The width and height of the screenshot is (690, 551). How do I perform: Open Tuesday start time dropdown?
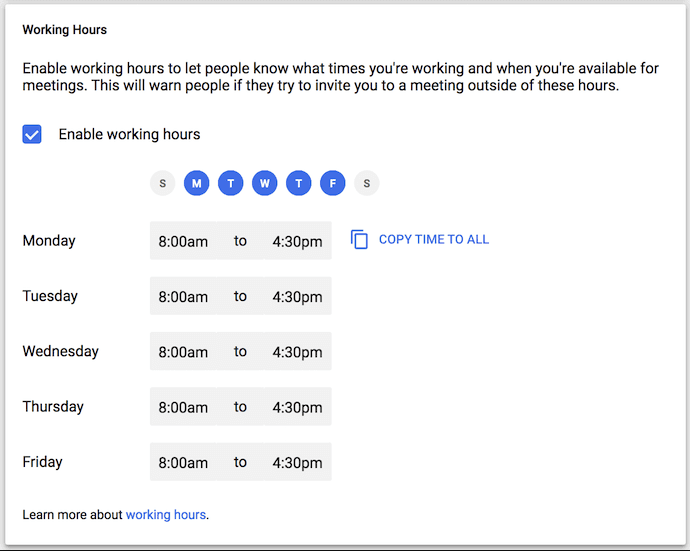pyautogui.click(x=184, y=297)
